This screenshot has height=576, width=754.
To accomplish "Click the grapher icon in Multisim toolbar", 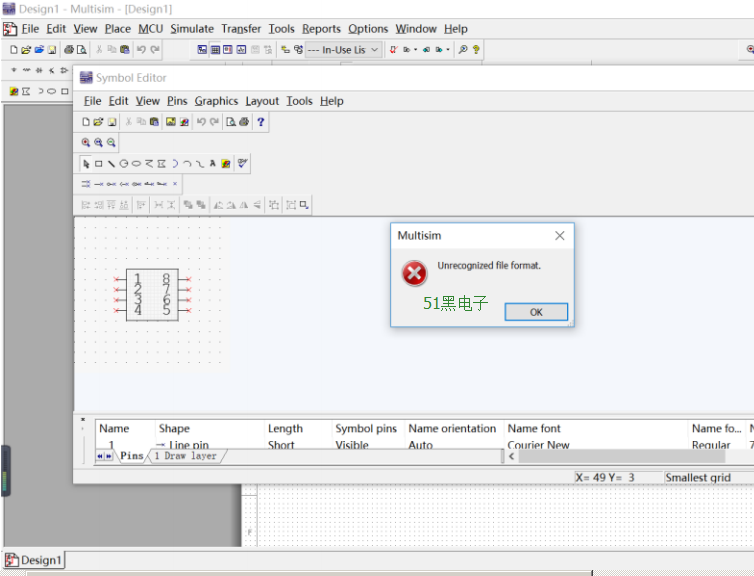I will (241, 50).
